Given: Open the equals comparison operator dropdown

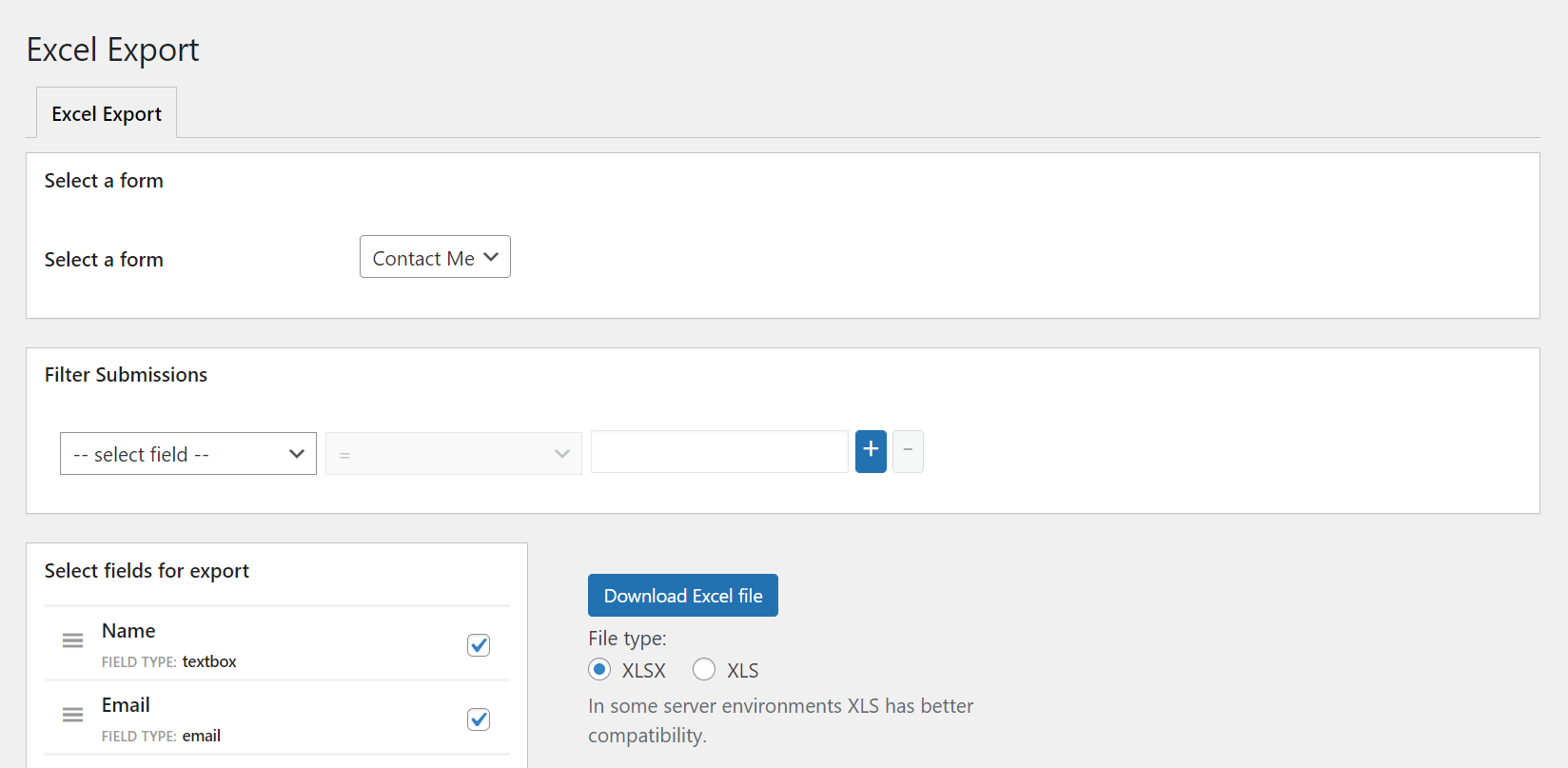Looking at the screenshot, I should (454, 454).
